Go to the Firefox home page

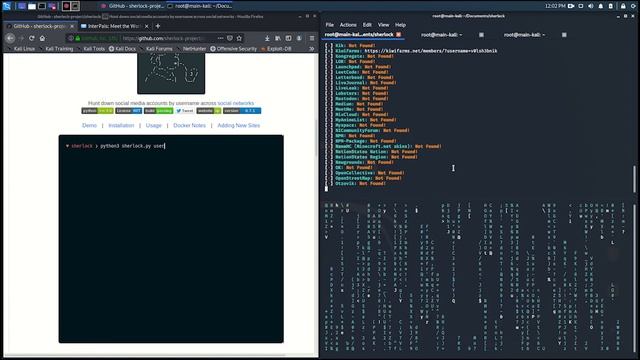[42, 38]
